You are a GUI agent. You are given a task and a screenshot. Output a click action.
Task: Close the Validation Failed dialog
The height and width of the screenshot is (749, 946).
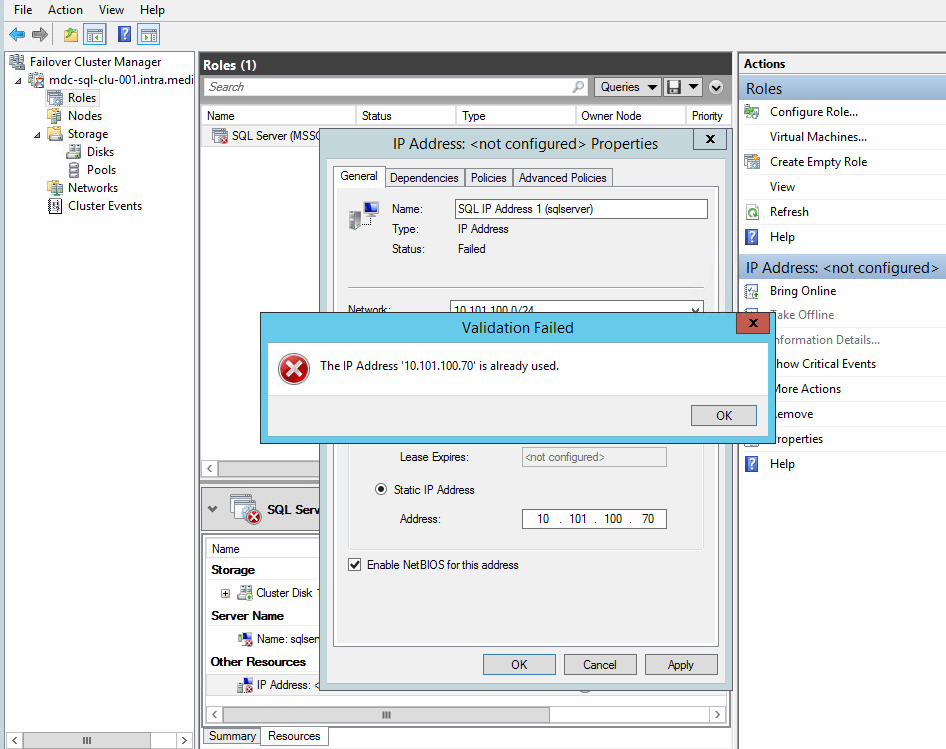pyautogui.click(x=753, y=323)
